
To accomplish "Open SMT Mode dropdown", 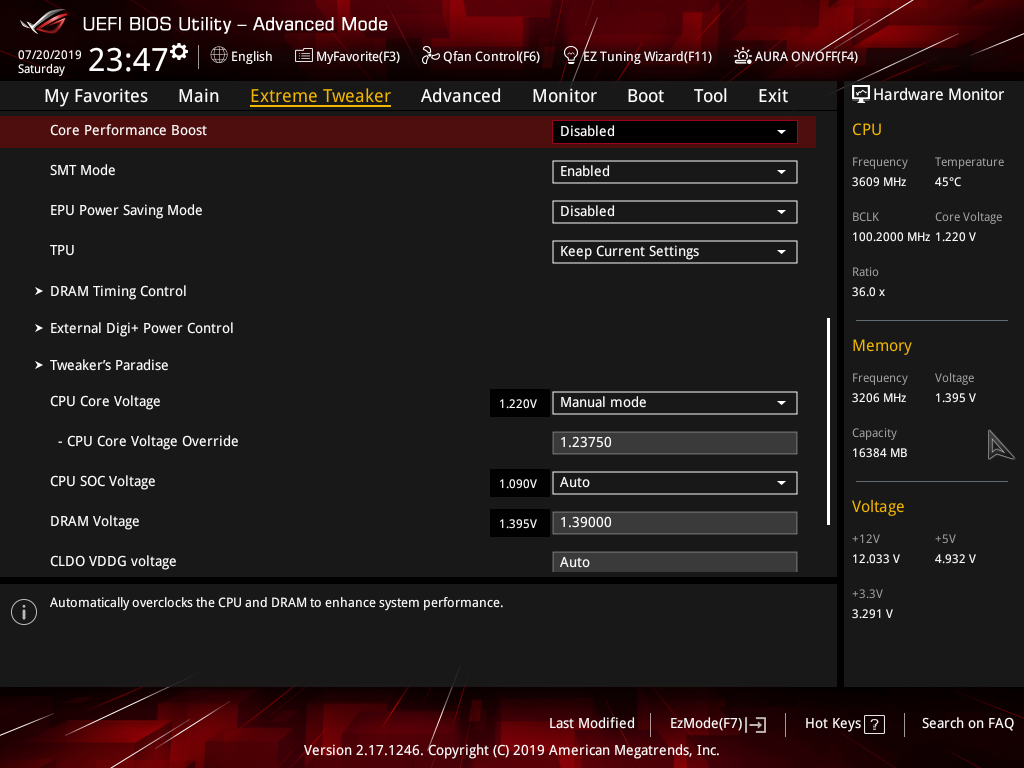I will tap(675, 172).
